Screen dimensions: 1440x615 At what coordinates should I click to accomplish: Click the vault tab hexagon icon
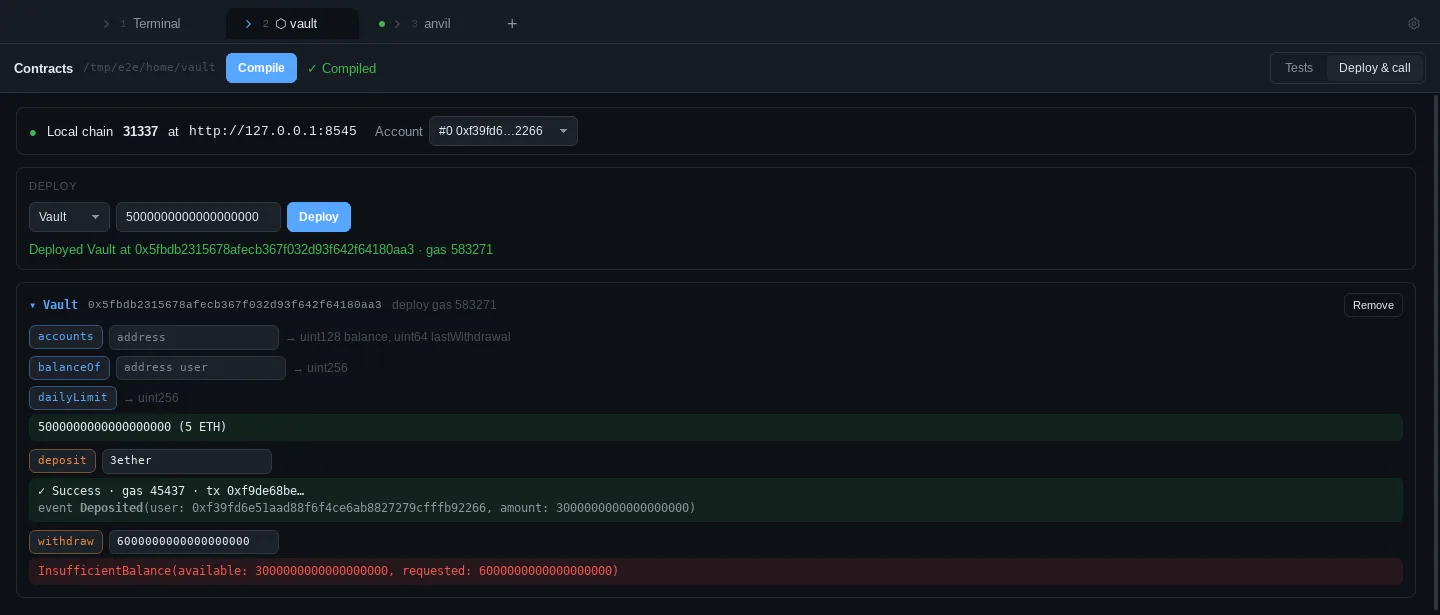point(280,23)
